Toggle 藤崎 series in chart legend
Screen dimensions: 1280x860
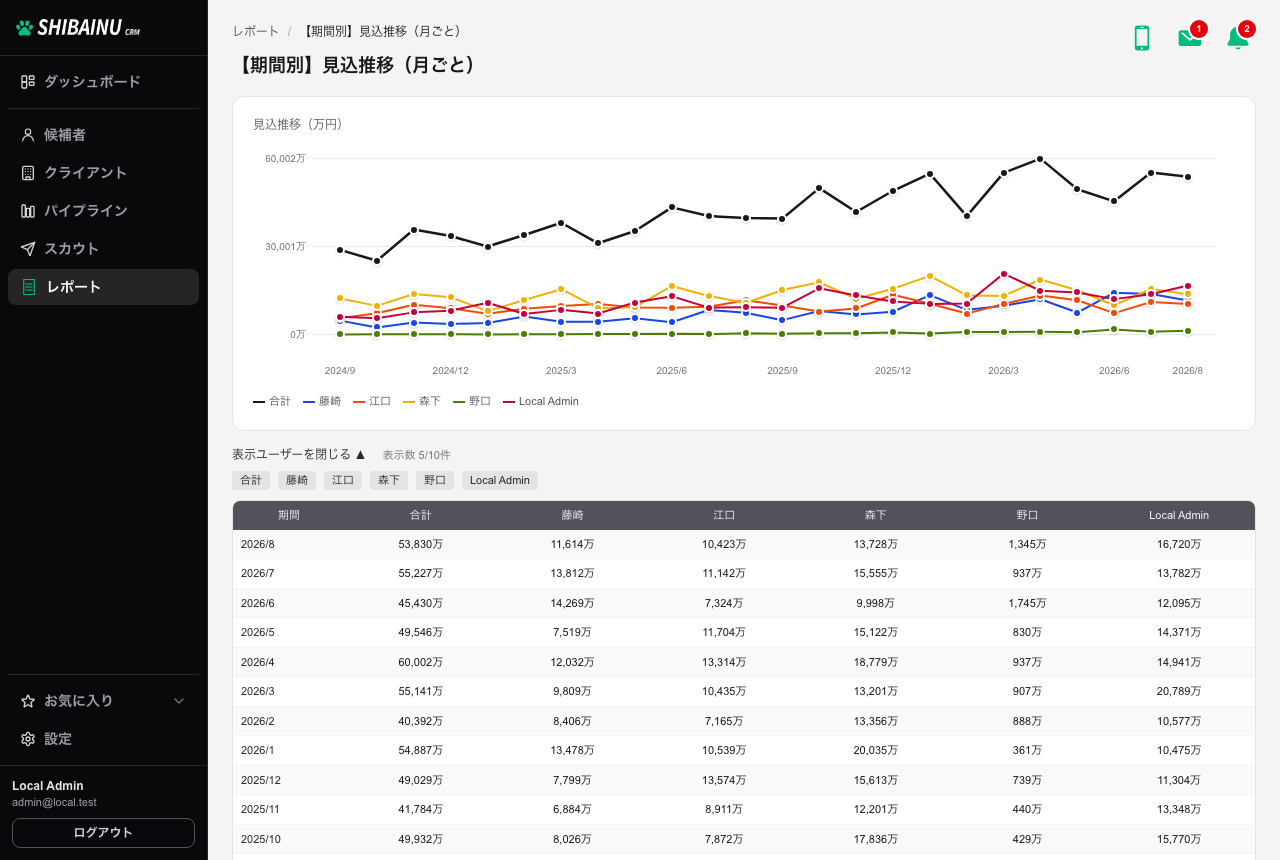(x=322, y=401)
